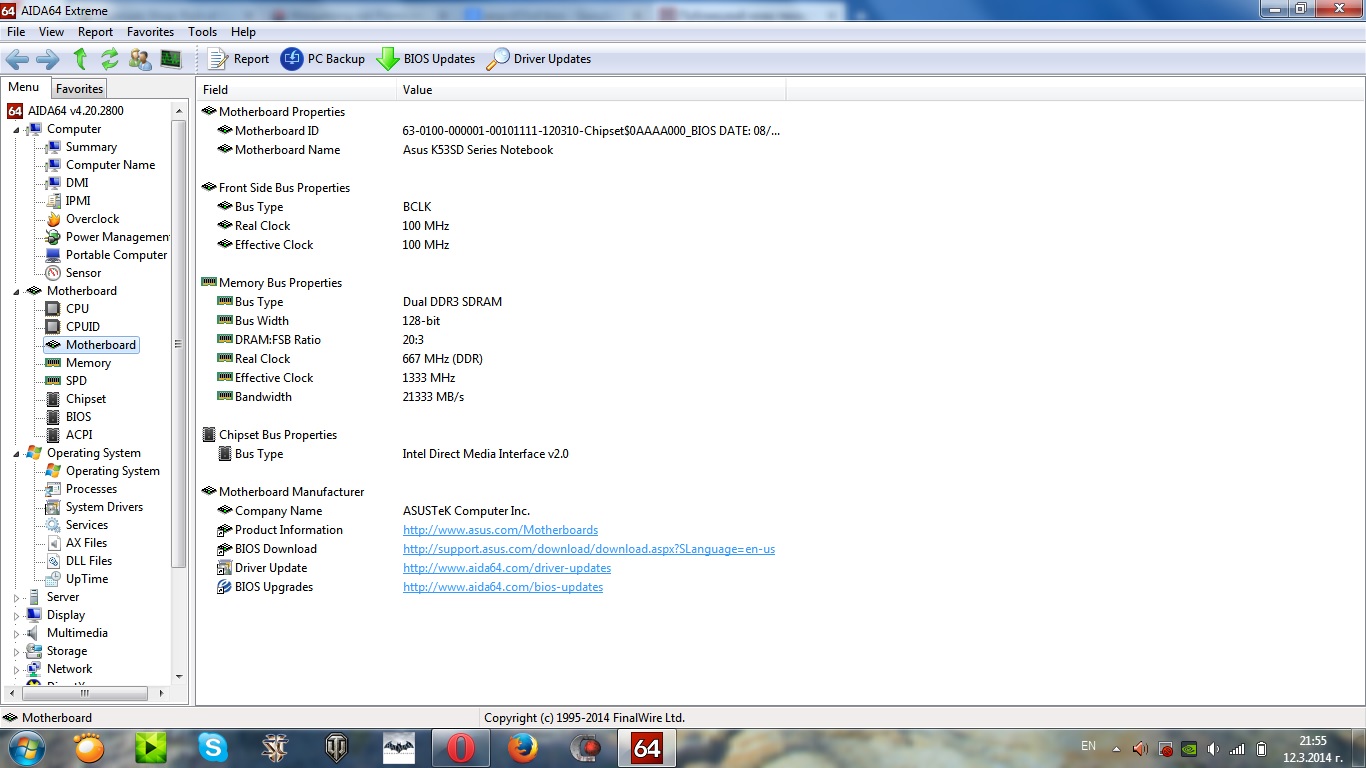This screenshot has height=768, width=1366.
Task: Open BIOS Updates from the toolbar
Action: pyautogui.click(x=426, y=59)
